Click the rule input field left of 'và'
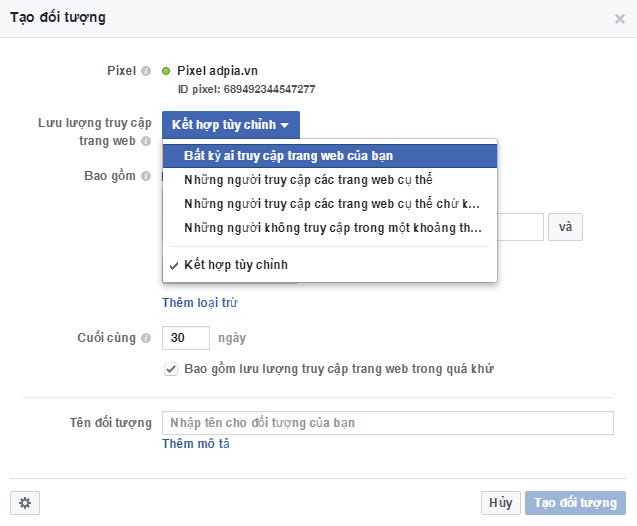Screen dimensions: 637x526 pyautogui.click(x=520, y=227)
